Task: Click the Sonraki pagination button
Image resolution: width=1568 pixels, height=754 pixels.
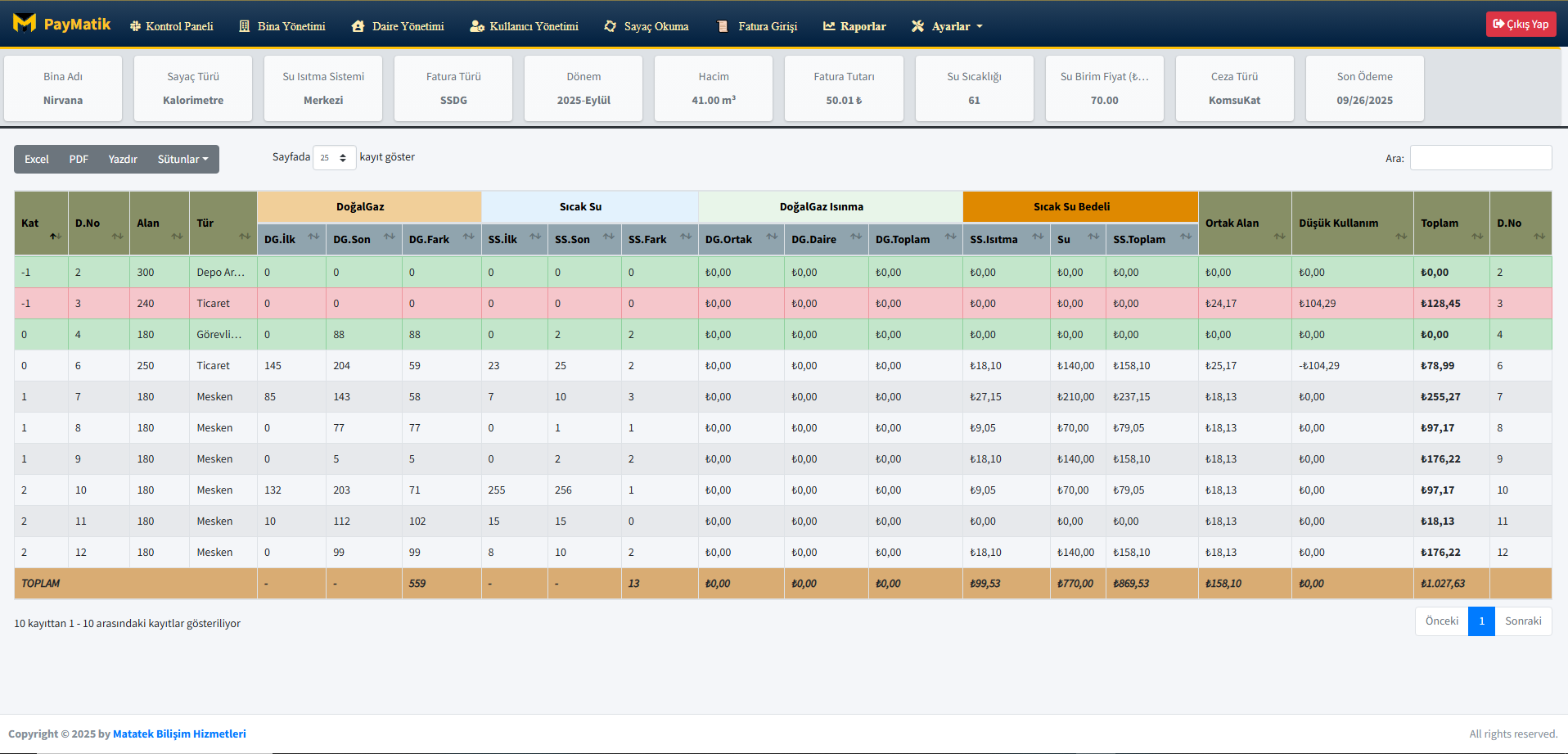Action: pyautogui.click(x=1522, y=621)
